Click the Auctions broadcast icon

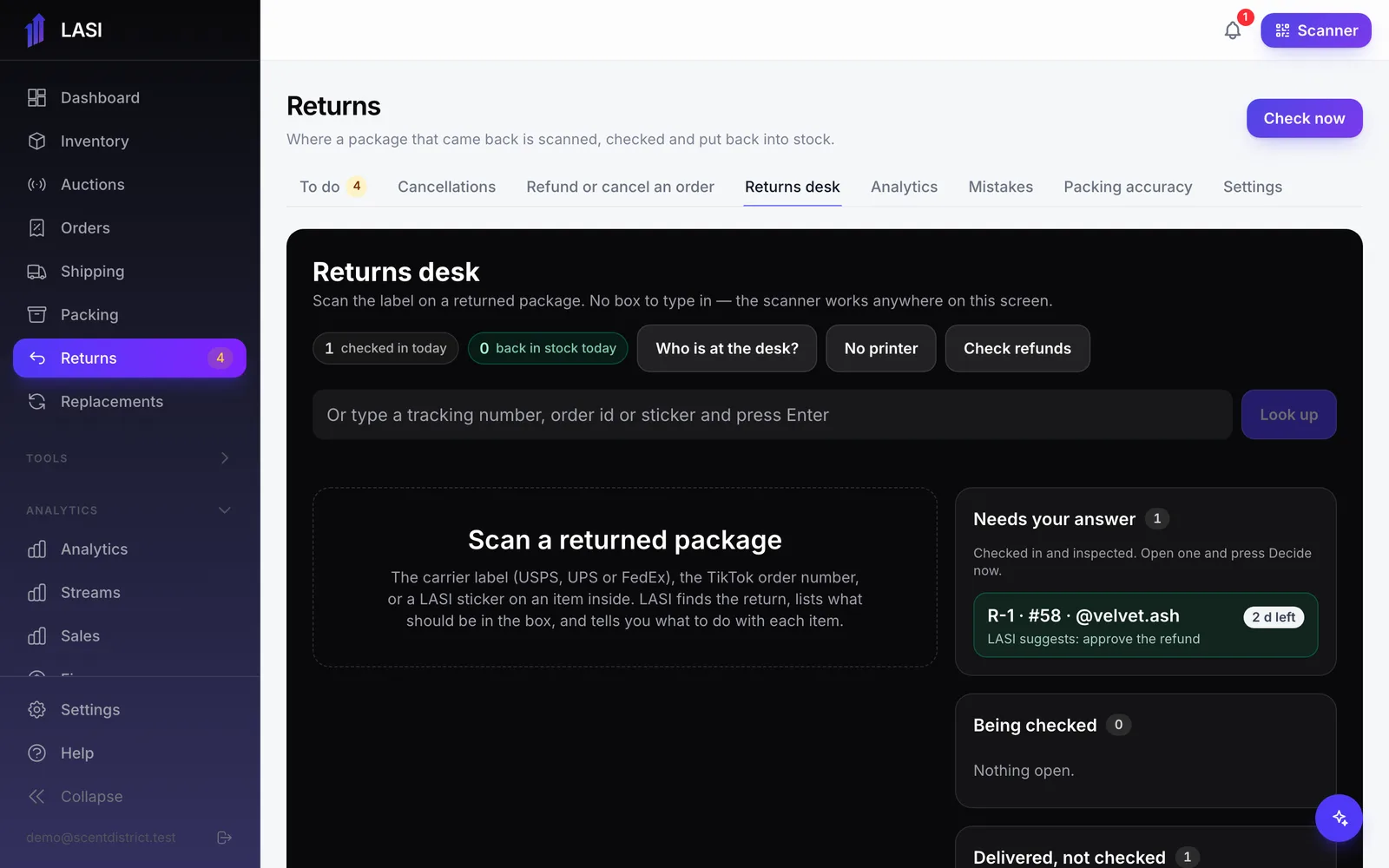point(36,185)
